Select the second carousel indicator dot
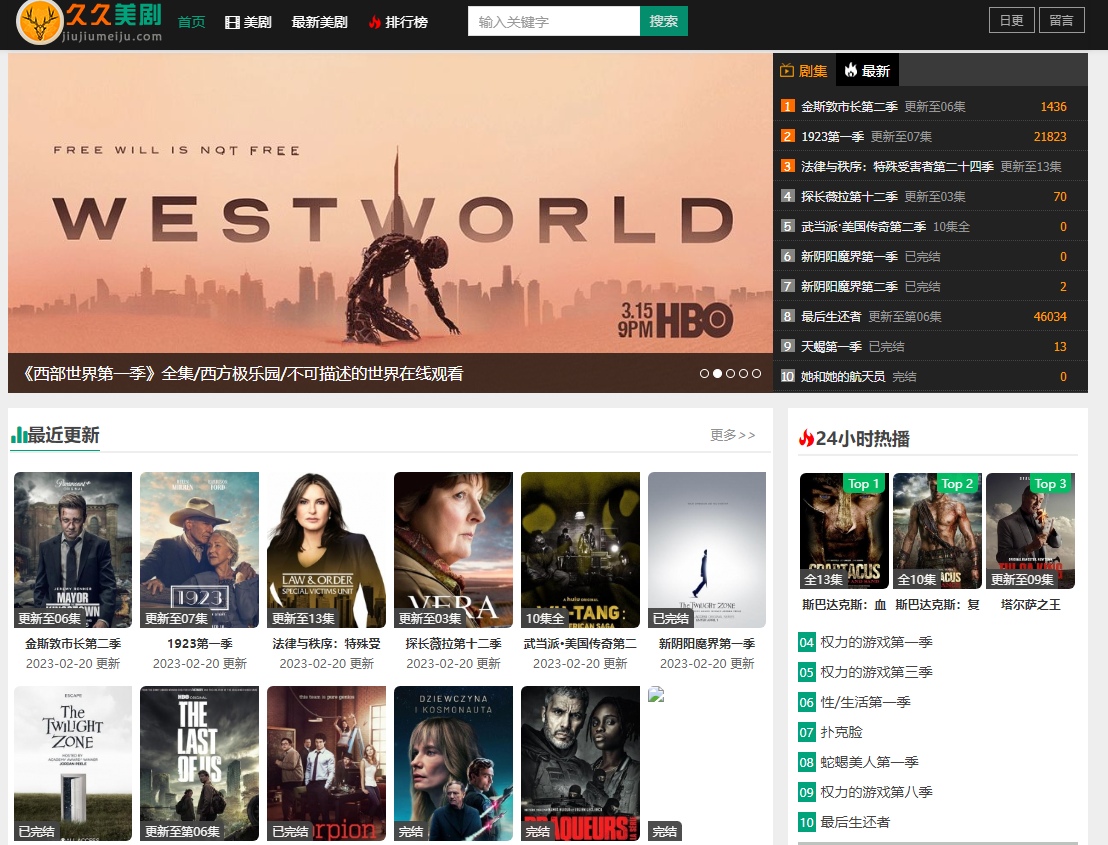Image resolution: width=1108 pixels, height=845 pixels. 717,372
